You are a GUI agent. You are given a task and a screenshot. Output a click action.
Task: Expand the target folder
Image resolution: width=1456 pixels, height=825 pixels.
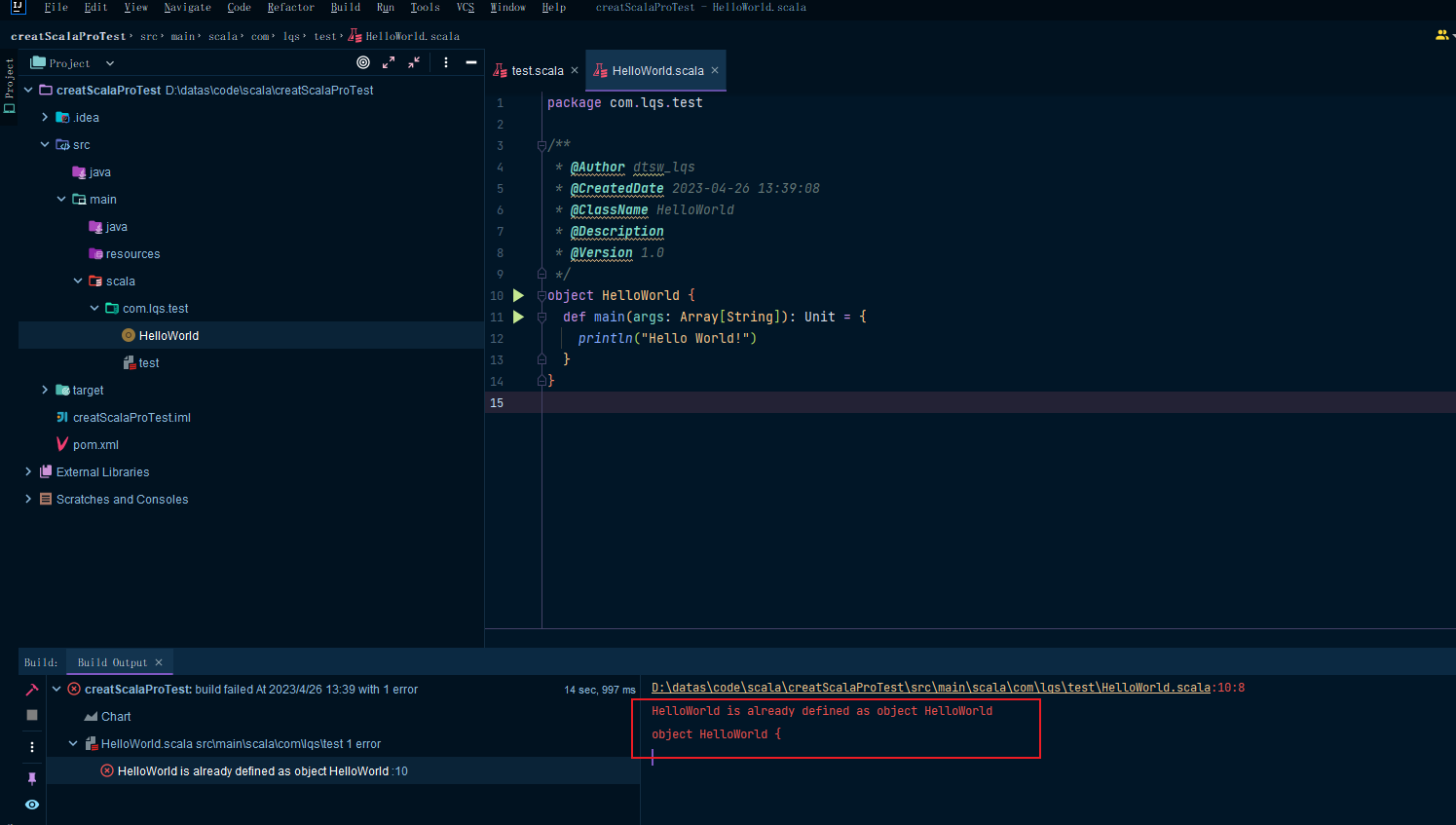click(45, 390)
